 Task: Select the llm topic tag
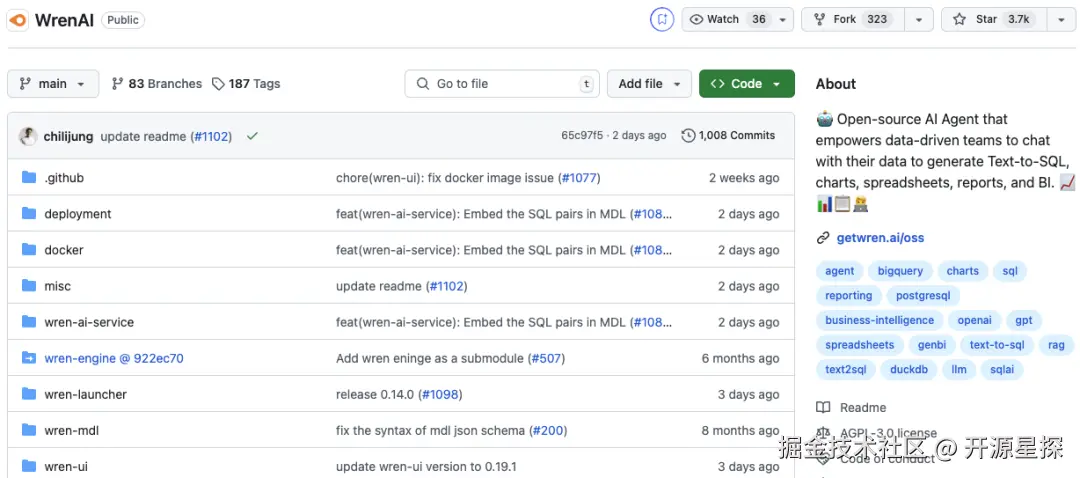tap(959, 370)
